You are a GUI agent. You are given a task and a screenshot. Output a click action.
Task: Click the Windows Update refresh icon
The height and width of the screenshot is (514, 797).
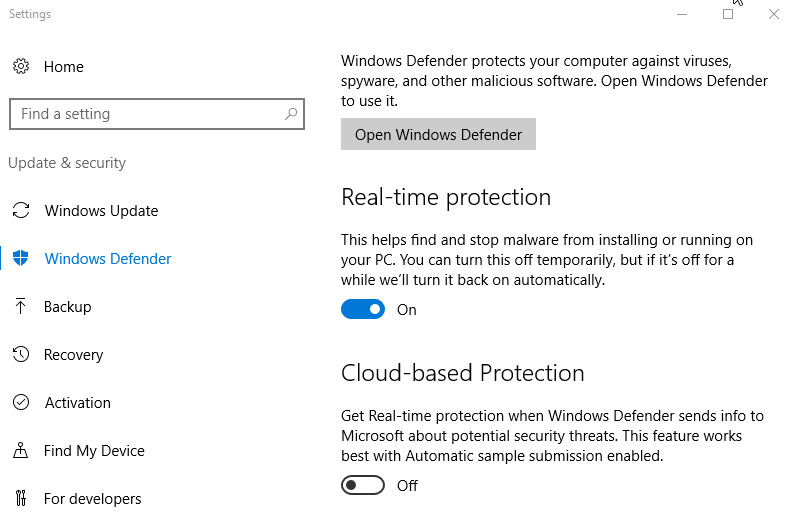[x=20, y=211]
